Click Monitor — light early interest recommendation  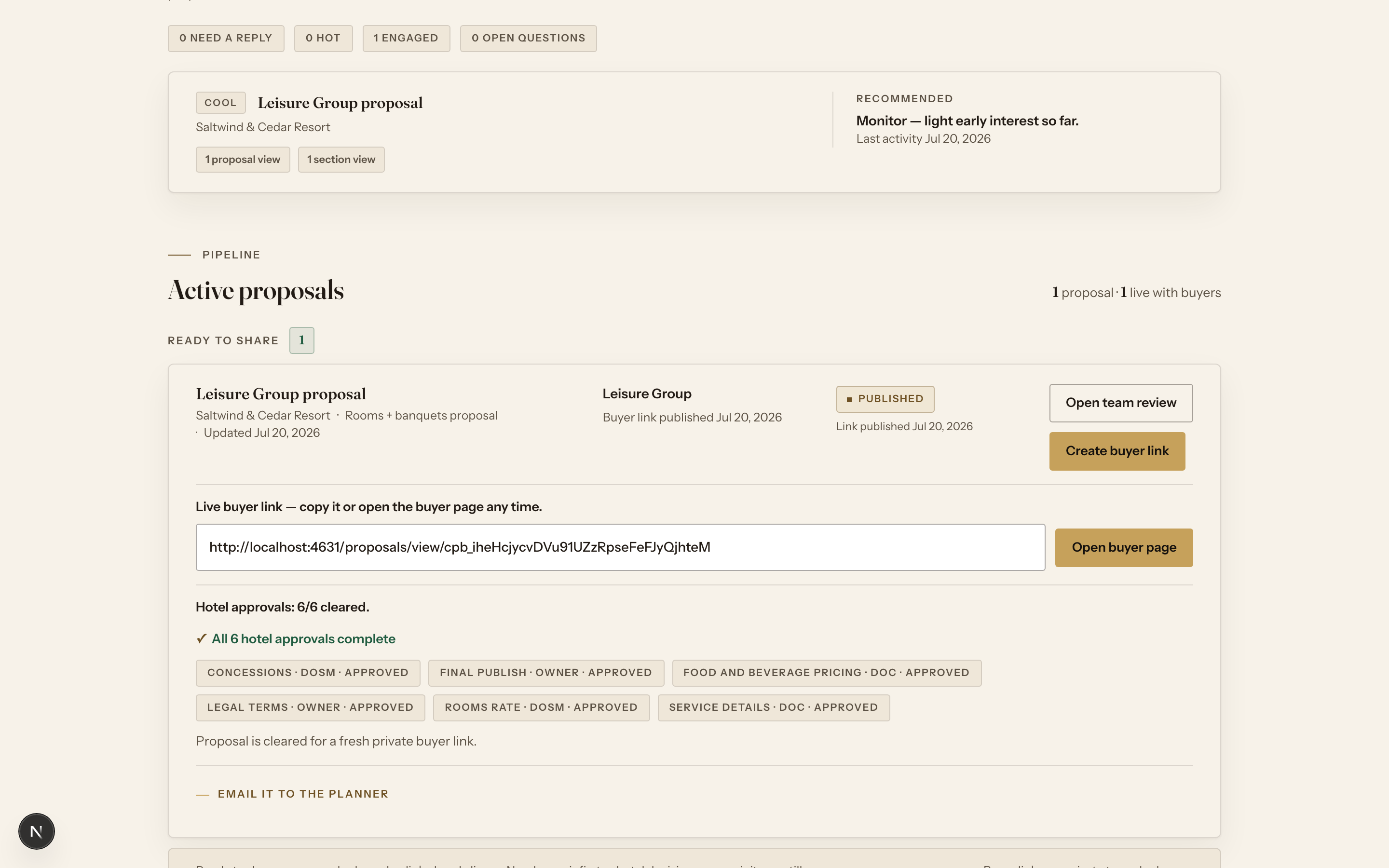[967, 121]
